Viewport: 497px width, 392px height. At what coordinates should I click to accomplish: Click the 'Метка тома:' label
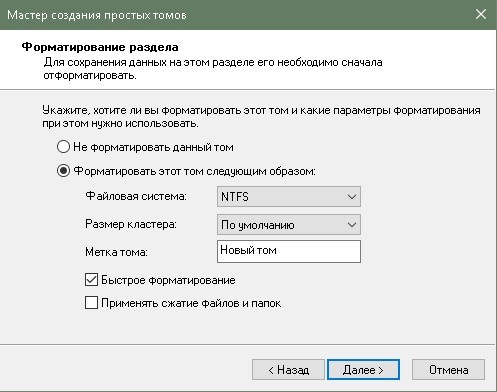tap(116, 252)
